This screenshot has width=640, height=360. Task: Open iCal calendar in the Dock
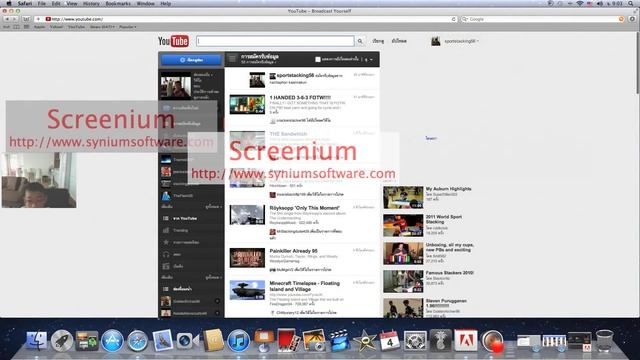pyautogui.click(x=390, y=341)
